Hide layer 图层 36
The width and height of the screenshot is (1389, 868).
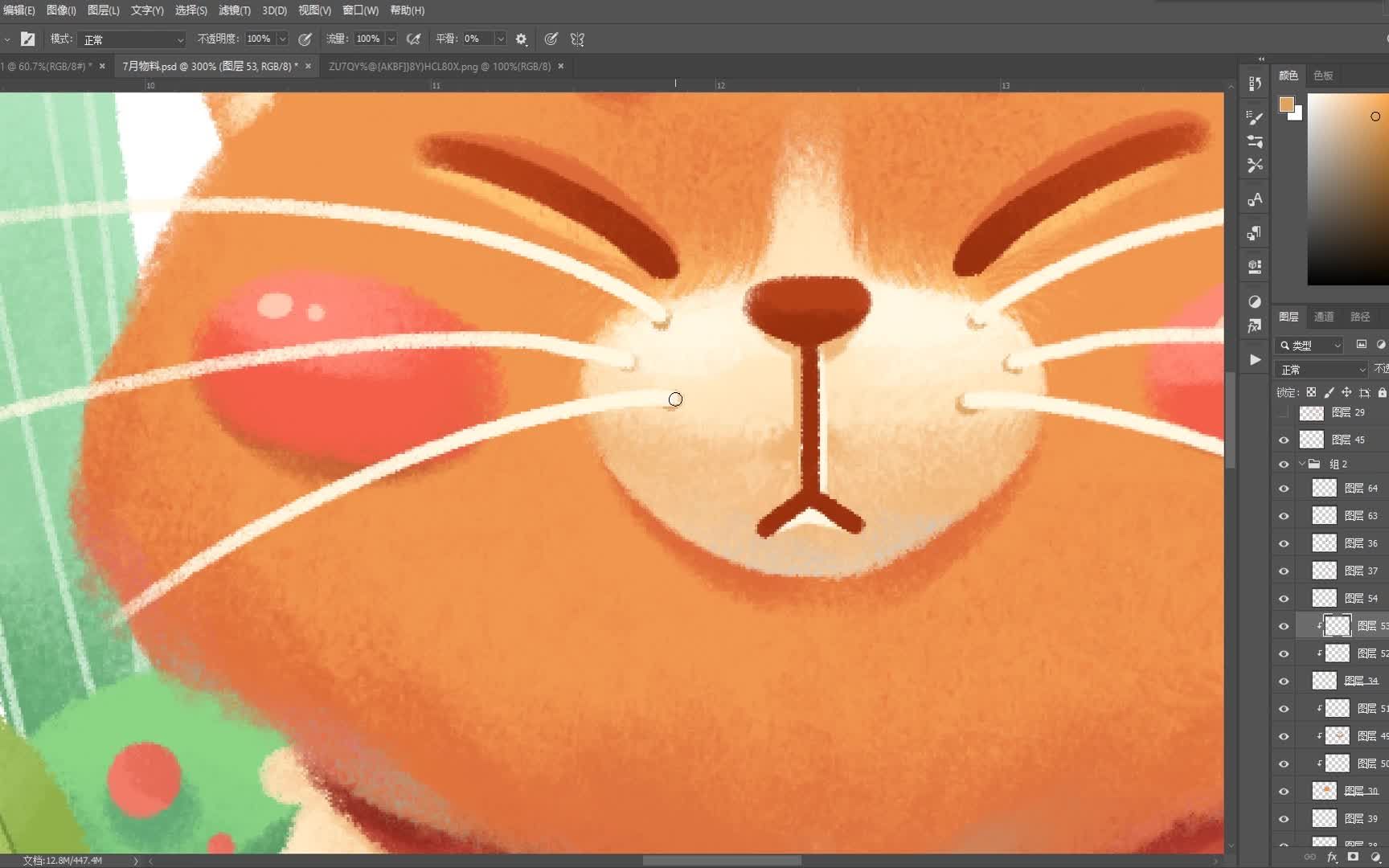click(x=1284, y=543)
